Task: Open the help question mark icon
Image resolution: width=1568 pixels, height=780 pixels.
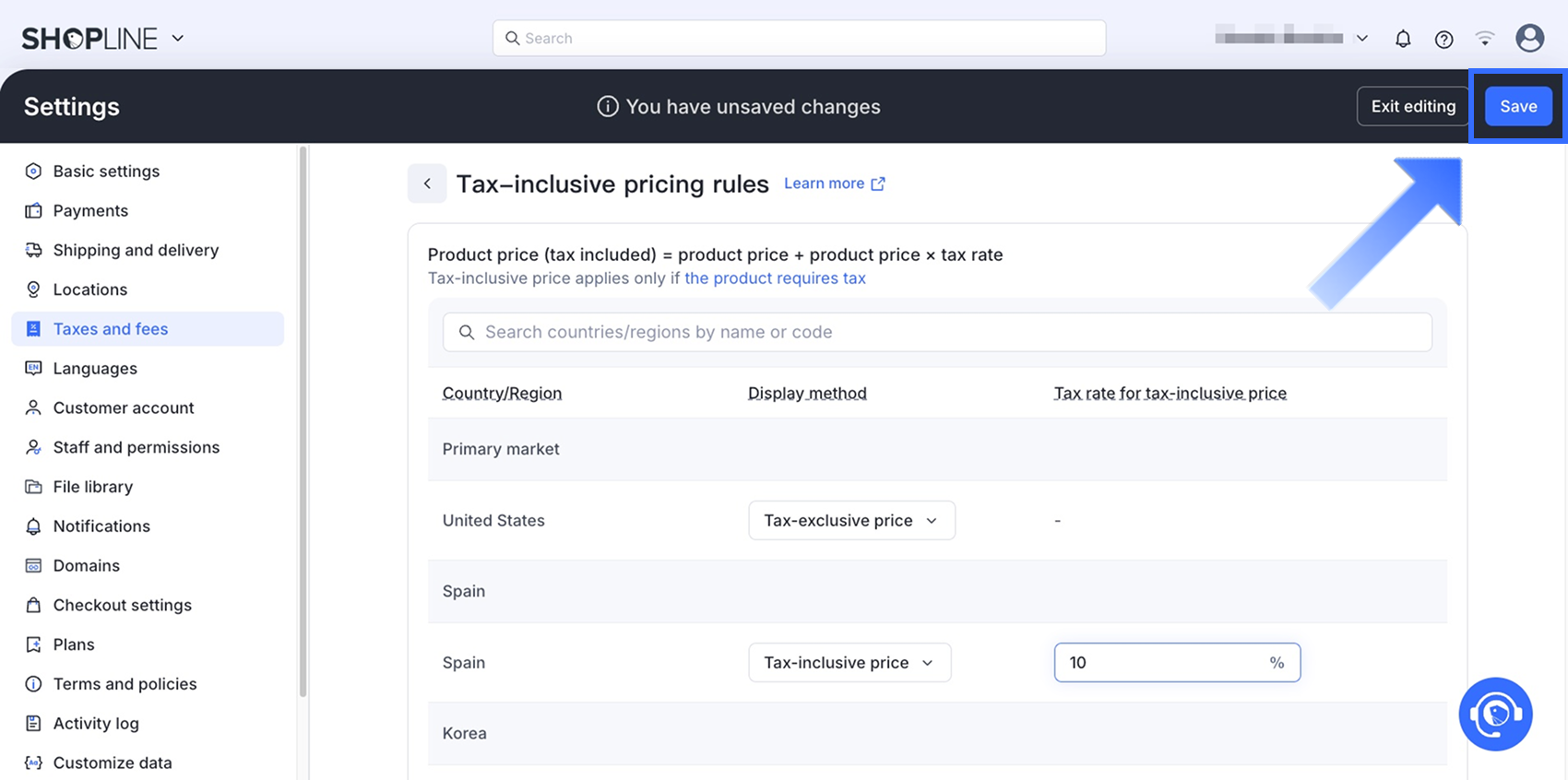Action: point(1444,39)
